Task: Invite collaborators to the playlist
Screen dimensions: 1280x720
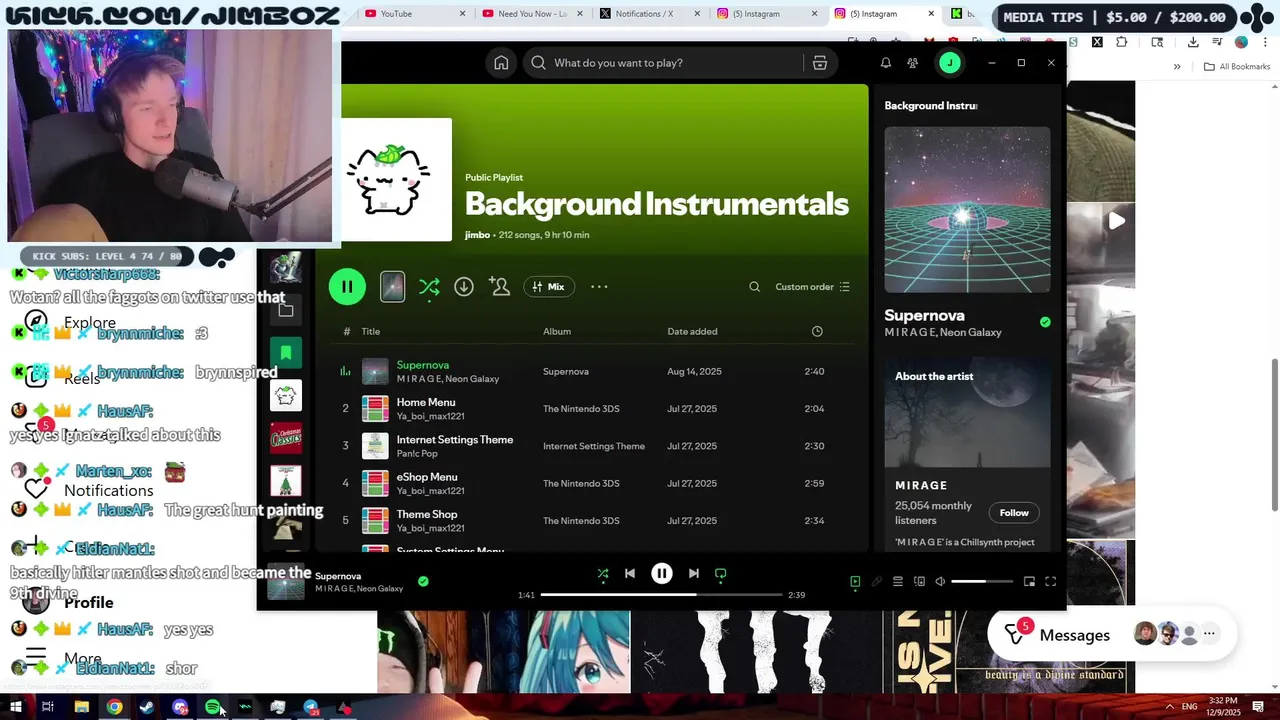Action: tap(500, 287)
